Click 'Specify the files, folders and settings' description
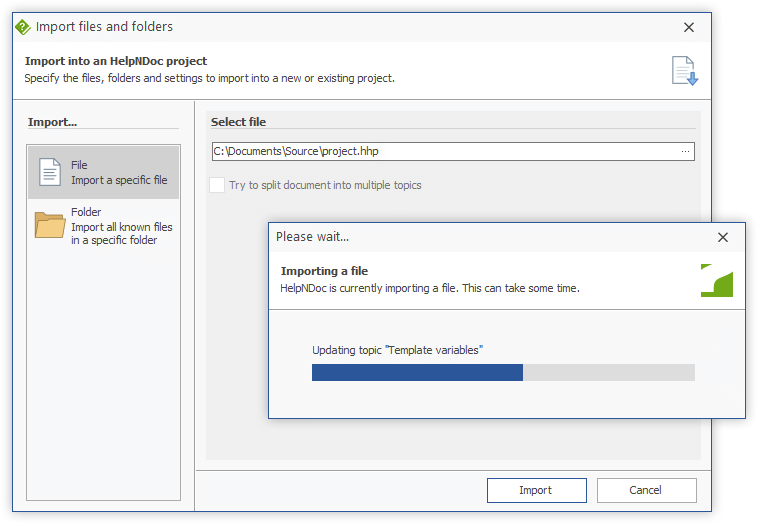 [209, 78]
